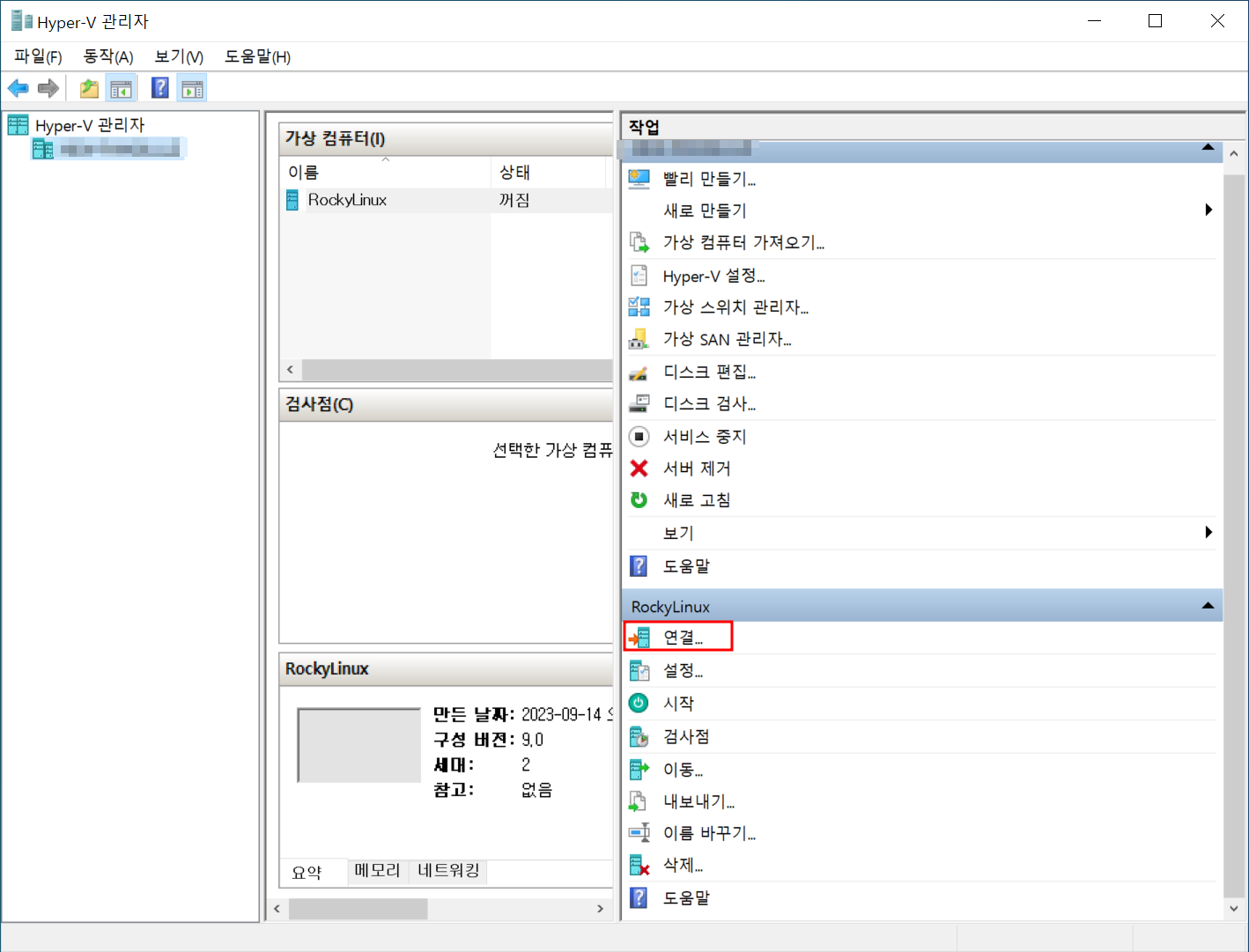Click the actions pane scroll-down arrow

(x=1234, y=908)
